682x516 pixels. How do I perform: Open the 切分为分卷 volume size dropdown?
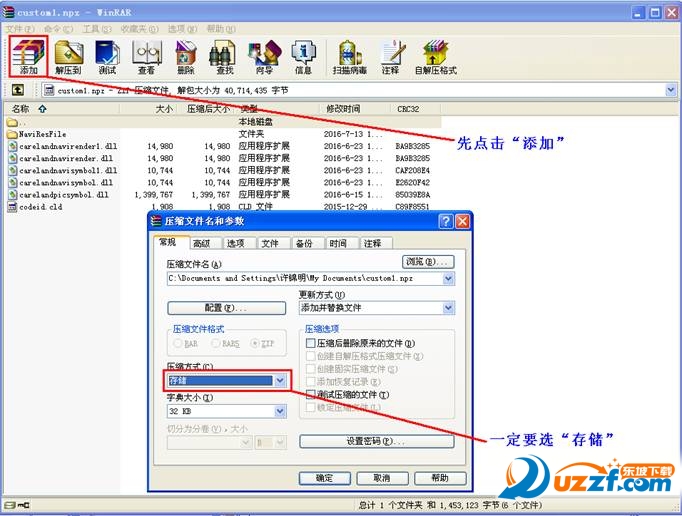246,443
